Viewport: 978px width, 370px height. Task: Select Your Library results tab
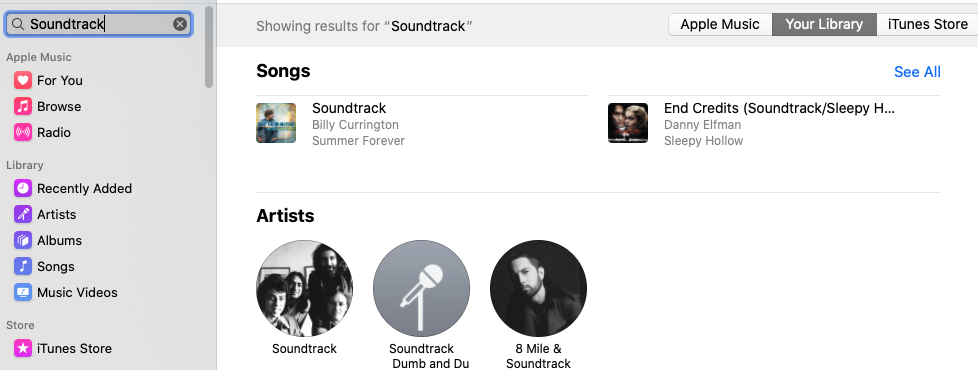[824, 24]
